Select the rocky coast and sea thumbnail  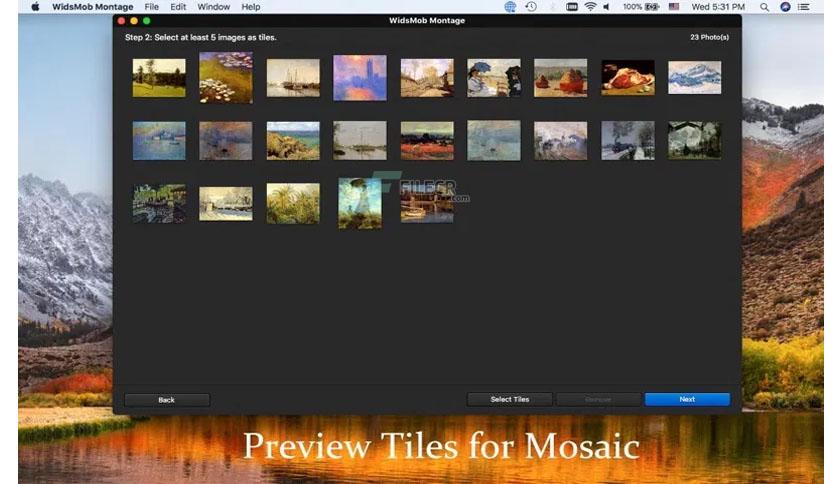coord(293,141)
